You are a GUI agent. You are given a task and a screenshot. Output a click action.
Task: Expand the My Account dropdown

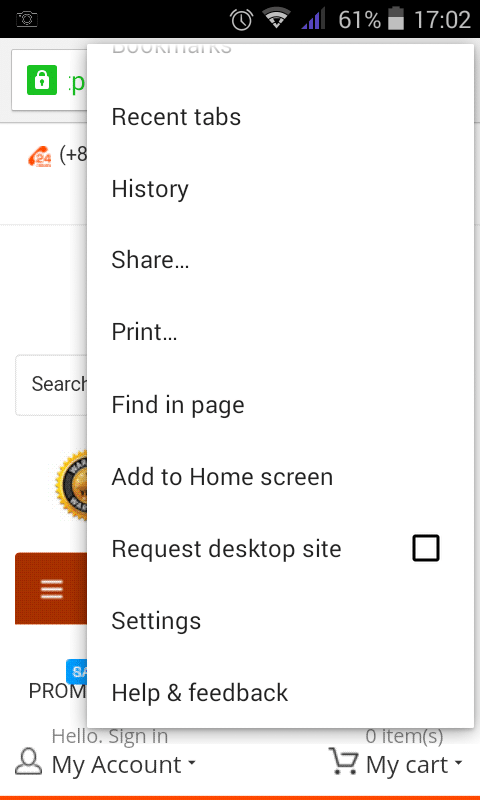(x=124, y=764)
